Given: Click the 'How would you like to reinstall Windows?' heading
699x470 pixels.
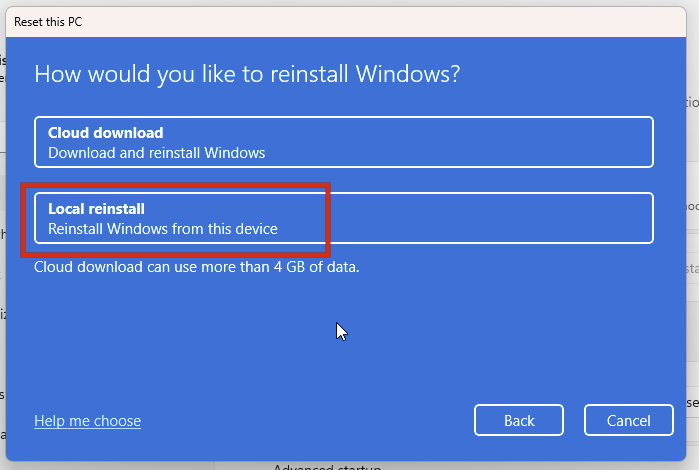Looking at the screenshot, I should (x=247, y=74).
